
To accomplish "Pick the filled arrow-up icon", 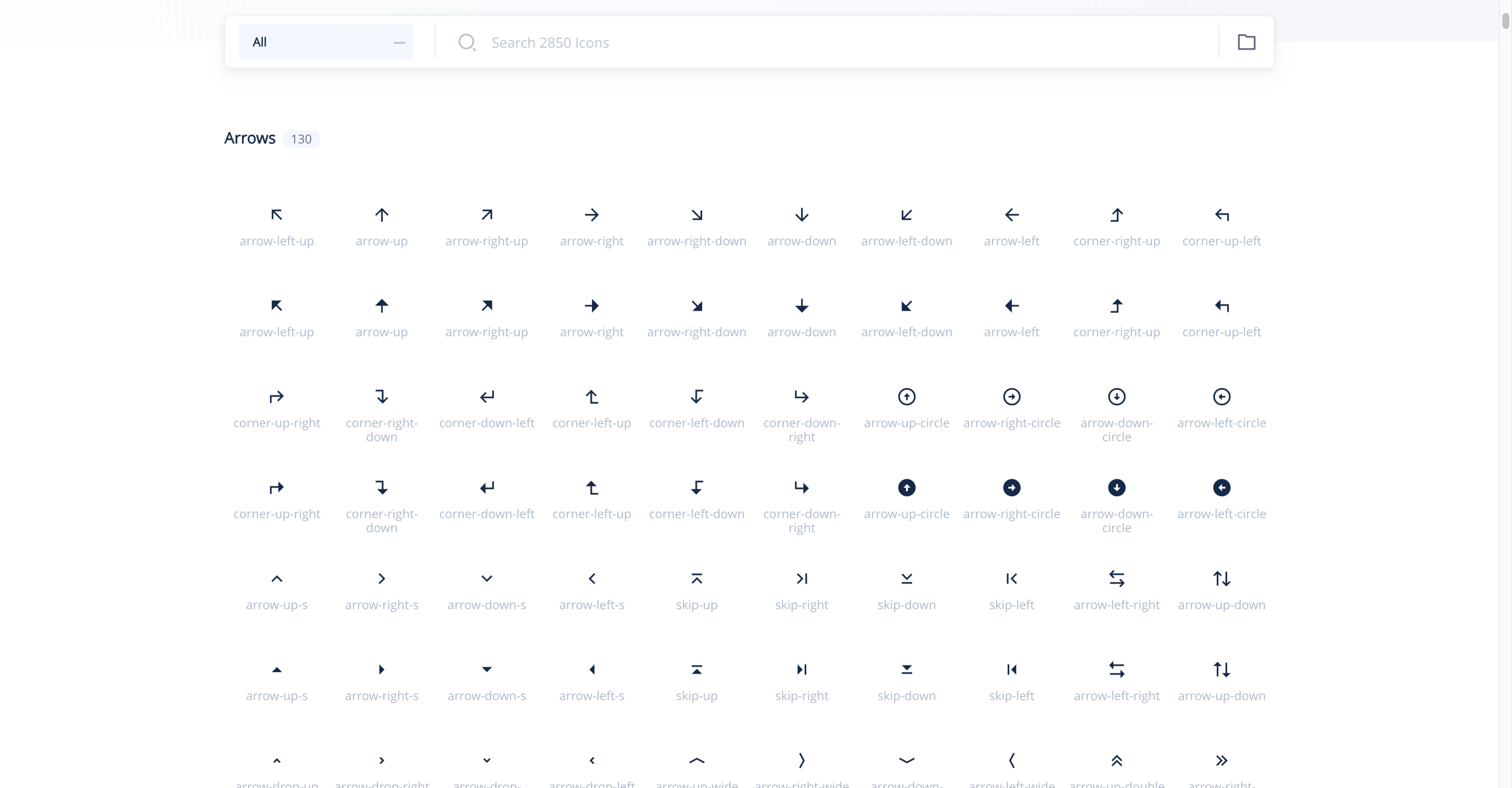I will [382, 306].
